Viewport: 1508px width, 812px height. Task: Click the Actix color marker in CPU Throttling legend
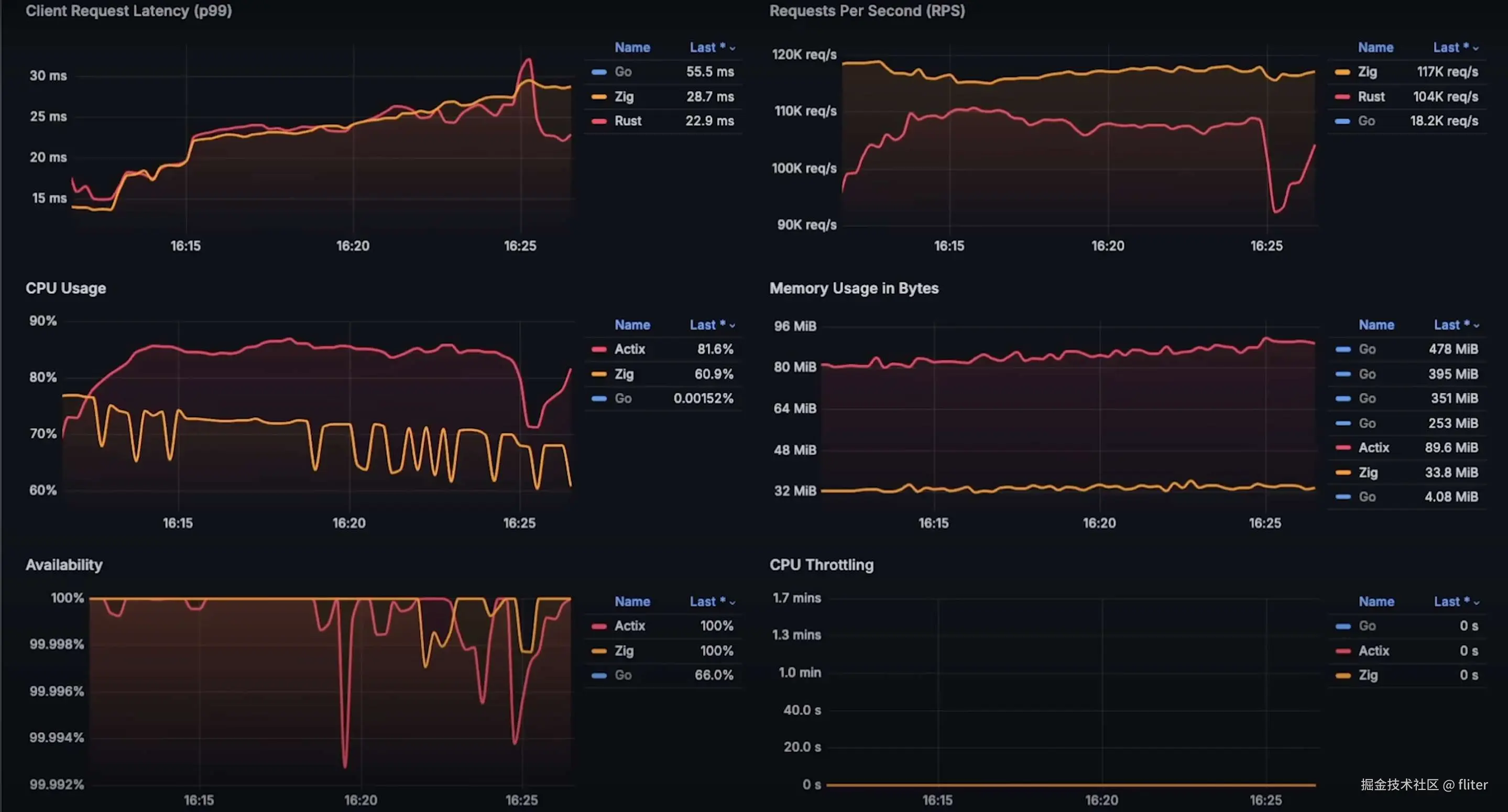[x=1343, y=651]
